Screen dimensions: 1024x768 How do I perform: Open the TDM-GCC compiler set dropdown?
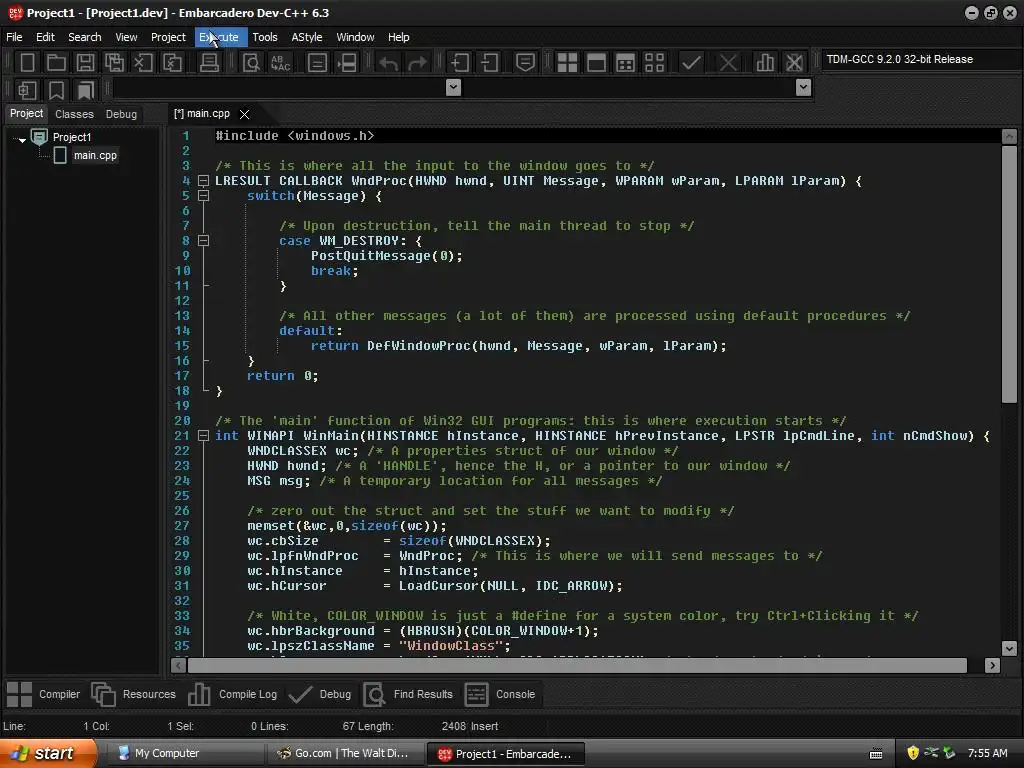pos(921,59)
